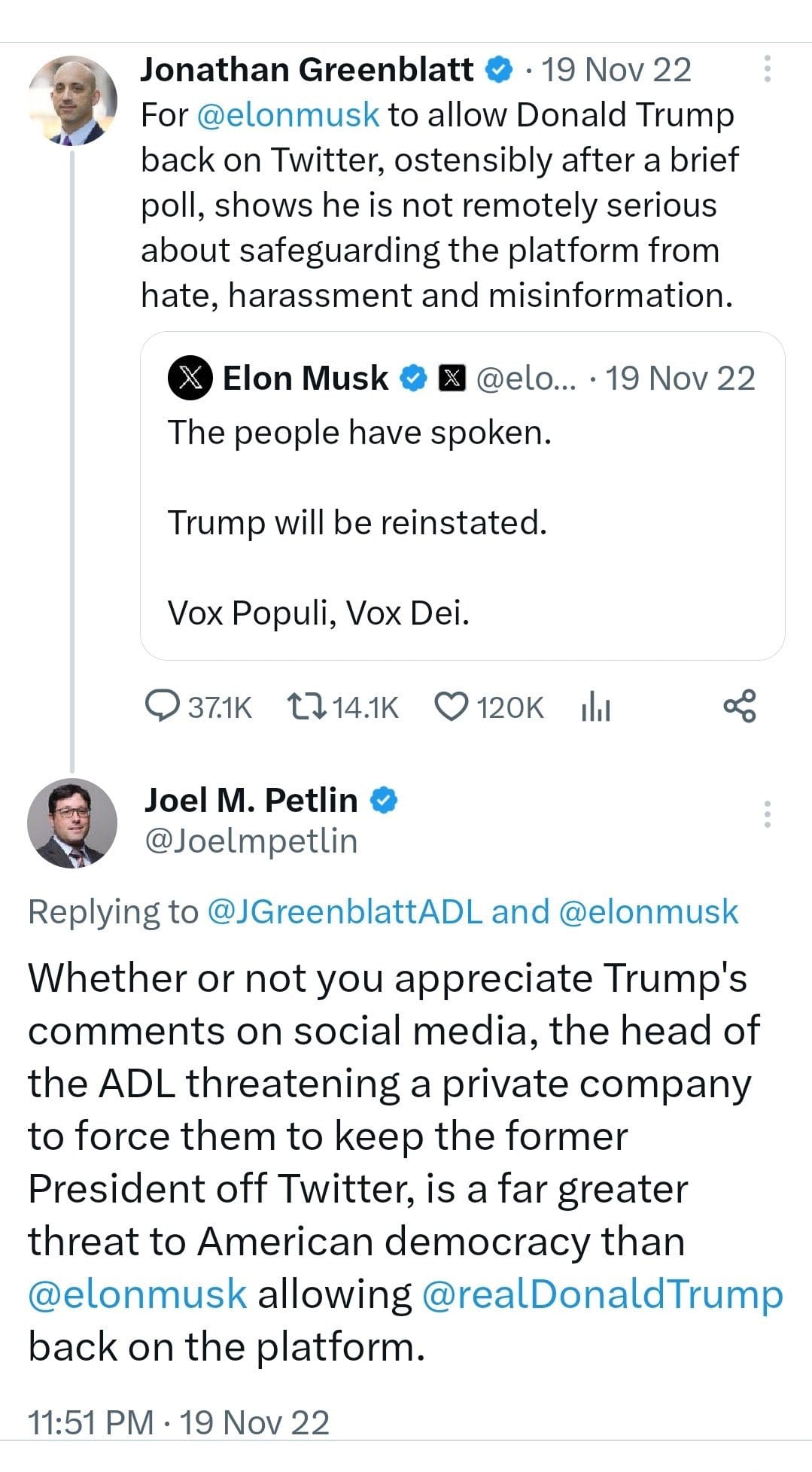Screen dimensions: 812x1472
Task: Click the X affiliation badge beside Elon Musk
Action: pos(452,378)
